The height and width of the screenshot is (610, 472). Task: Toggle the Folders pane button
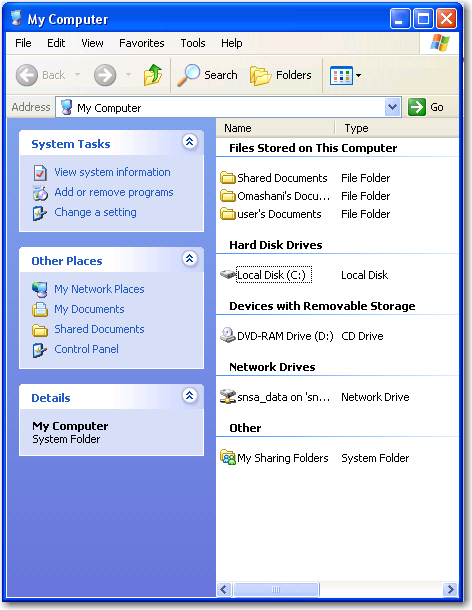click(x=281, y=75)
